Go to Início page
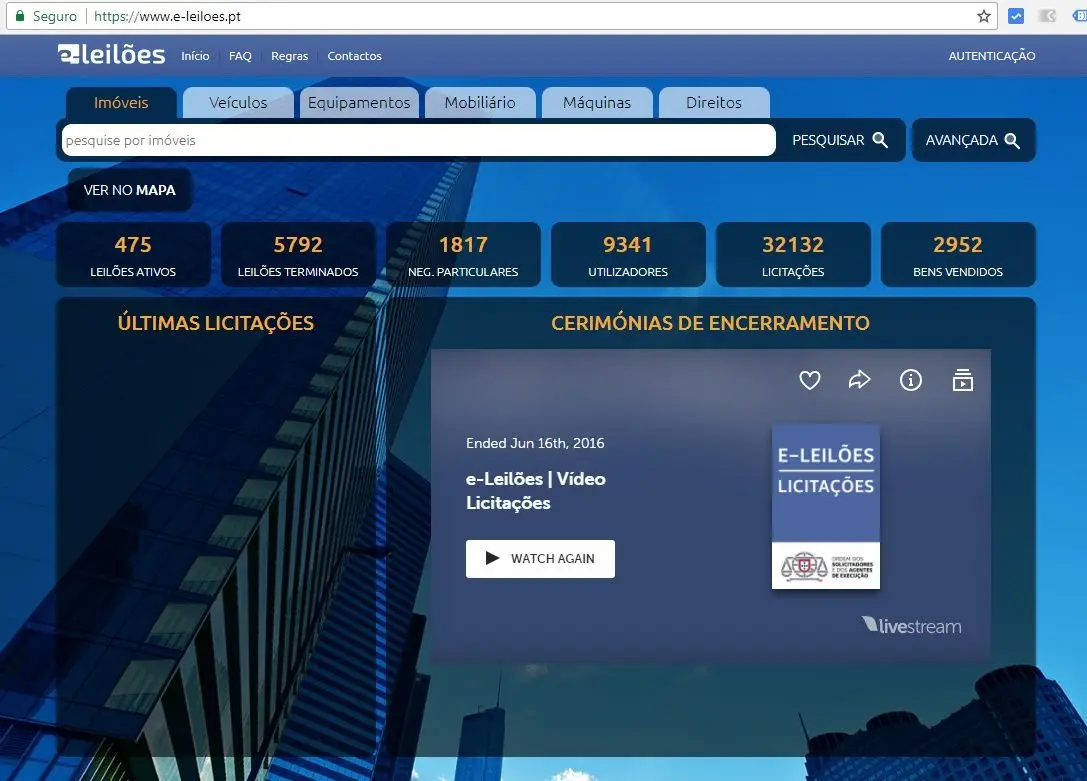This screenshot has width=1087, height=781. (x=195, y=56)
